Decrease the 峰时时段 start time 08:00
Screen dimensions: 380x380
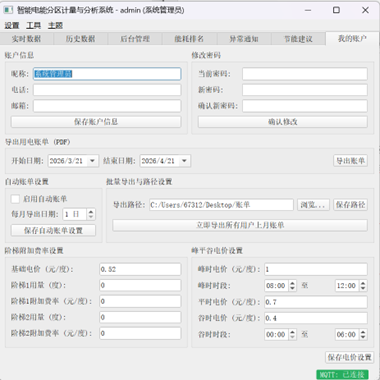pyautogui.click(x=292, y=288)
